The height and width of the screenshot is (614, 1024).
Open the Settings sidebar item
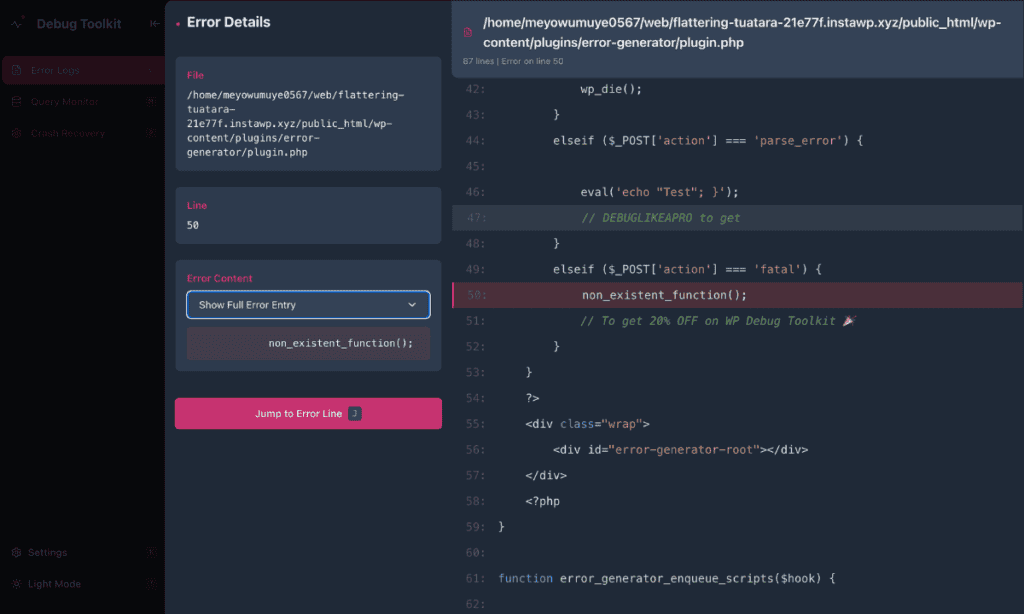(x=84, y=553)
